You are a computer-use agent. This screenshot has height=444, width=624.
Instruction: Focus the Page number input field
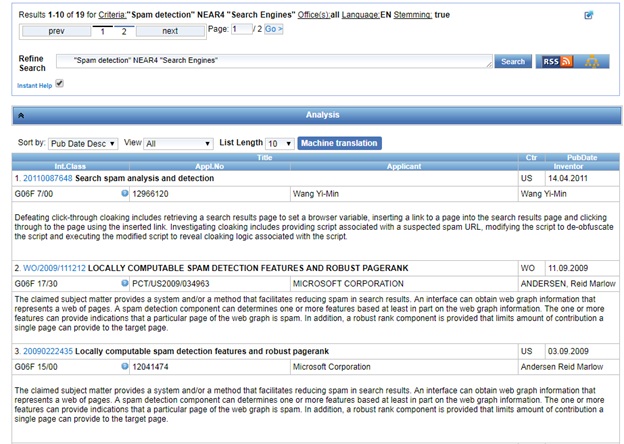(242, 29)
